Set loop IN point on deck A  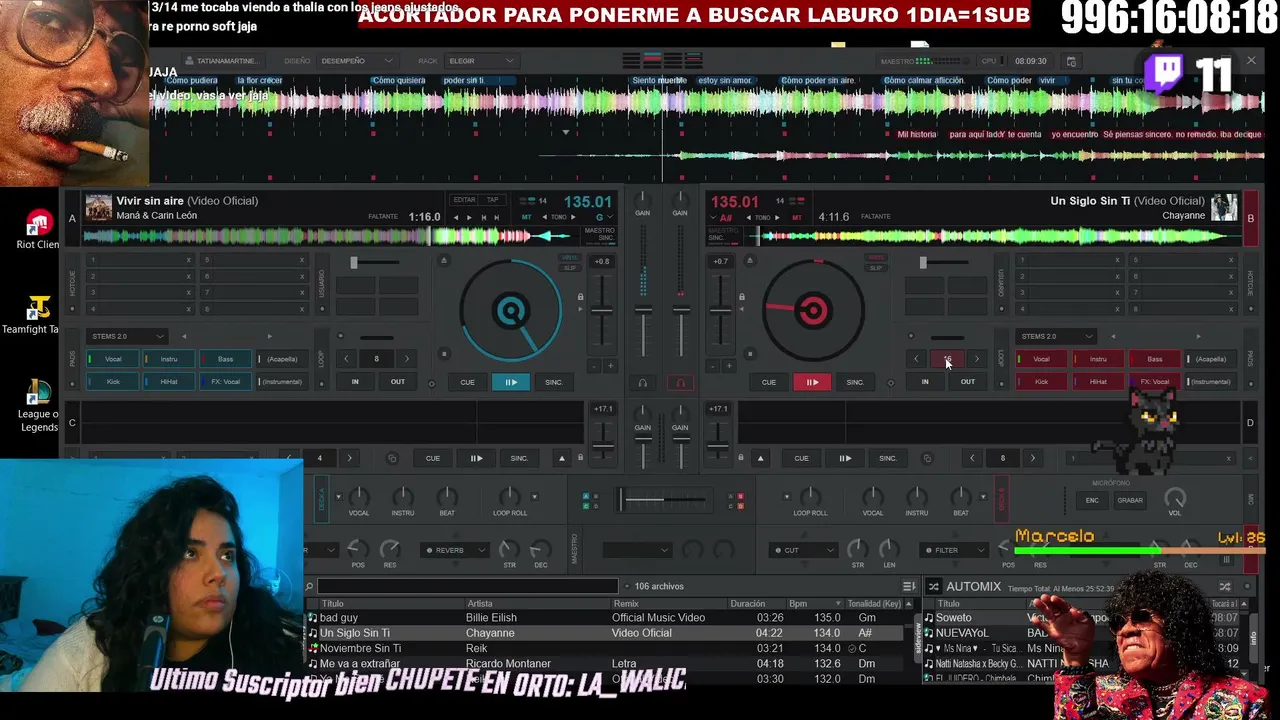pyautogui.click(x=355, y=381)
